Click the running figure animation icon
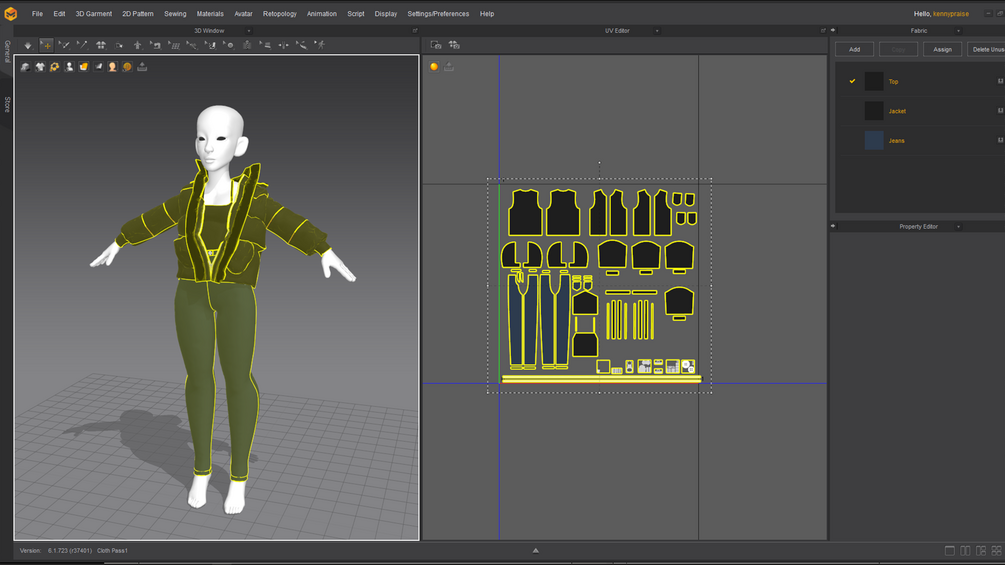The height and width of the screenshot is (565, 1005). click(x=319, y=45)
